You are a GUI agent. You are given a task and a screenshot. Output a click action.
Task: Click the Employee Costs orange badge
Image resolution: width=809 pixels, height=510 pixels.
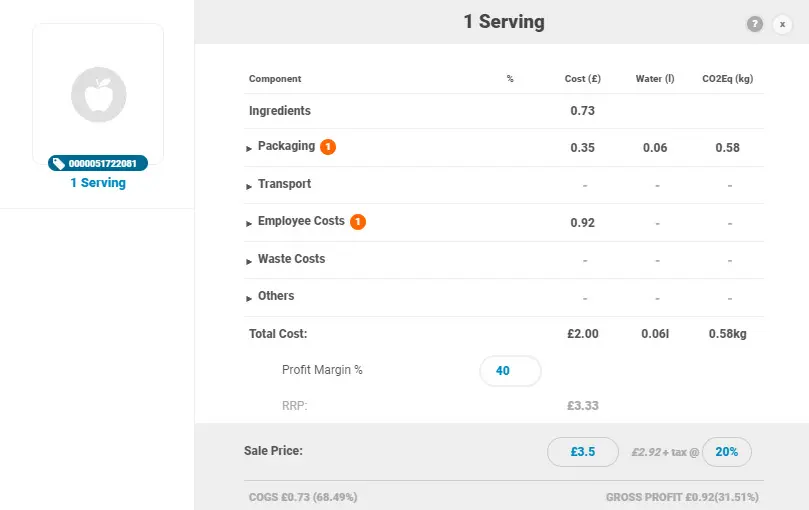pos(358,222)
